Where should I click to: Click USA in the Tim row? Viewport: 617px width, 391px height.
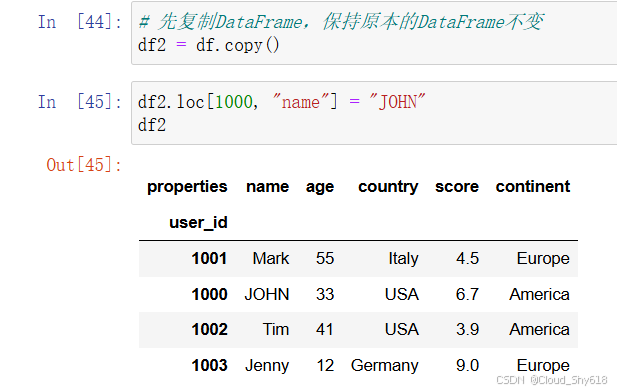(x=402, y=330)
